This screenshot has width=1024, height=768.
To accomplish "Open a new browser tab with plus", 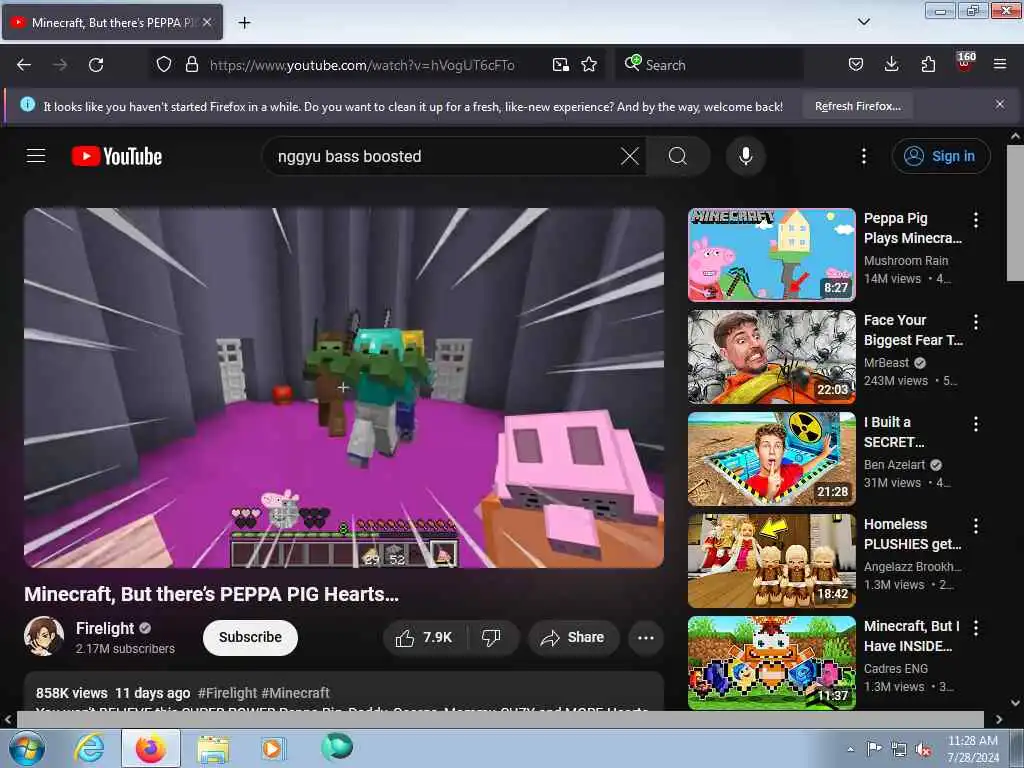I will pyautogui.click(x=244, y=22).
